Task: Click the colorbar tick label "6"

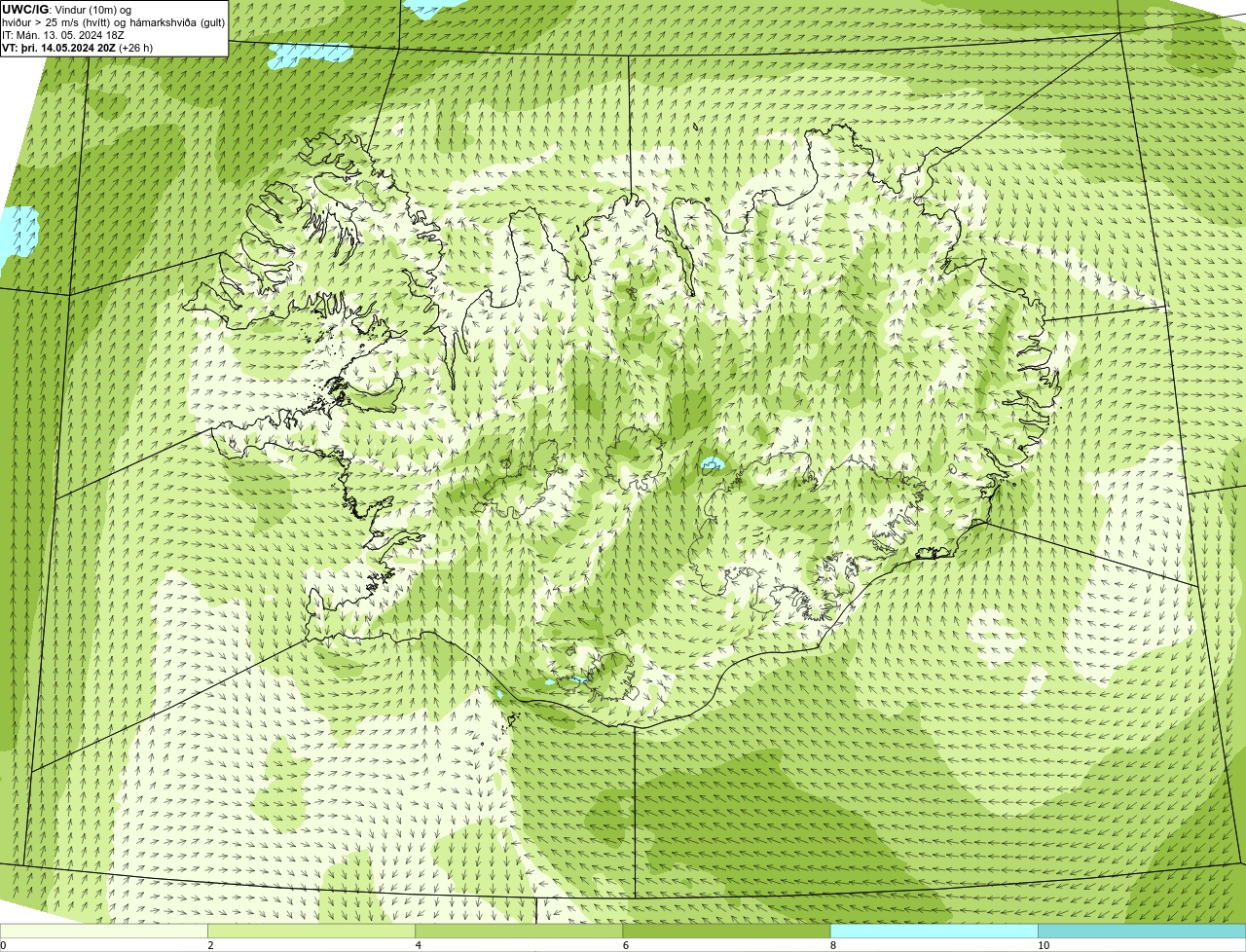Action: (625, 945)
